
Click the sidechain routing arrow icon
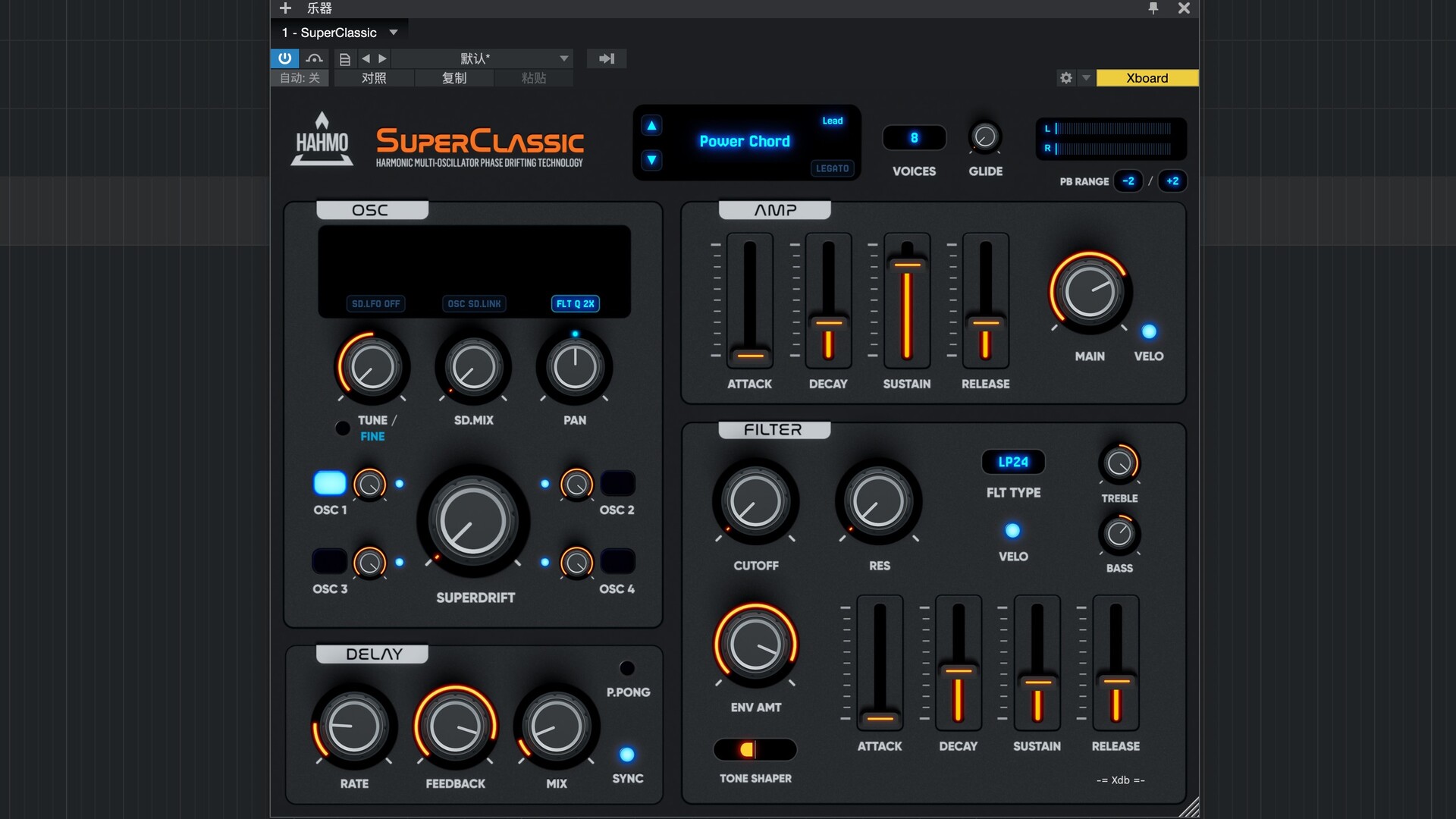click(607, 58)
